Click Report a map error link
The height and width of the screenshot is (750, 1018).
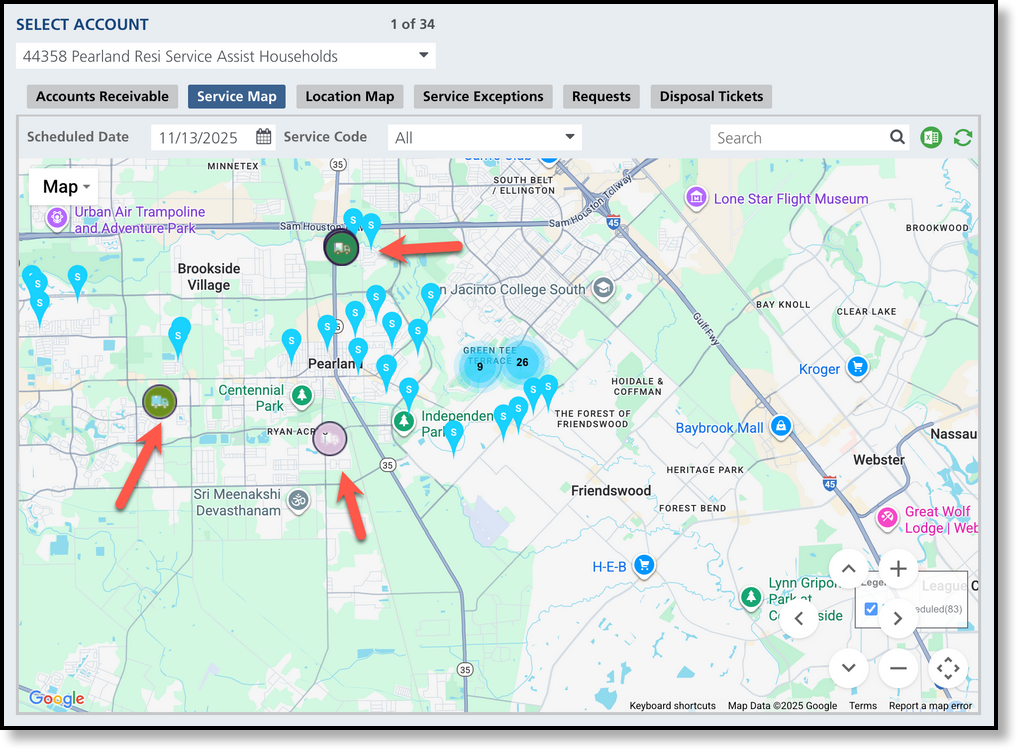point(930,706)
